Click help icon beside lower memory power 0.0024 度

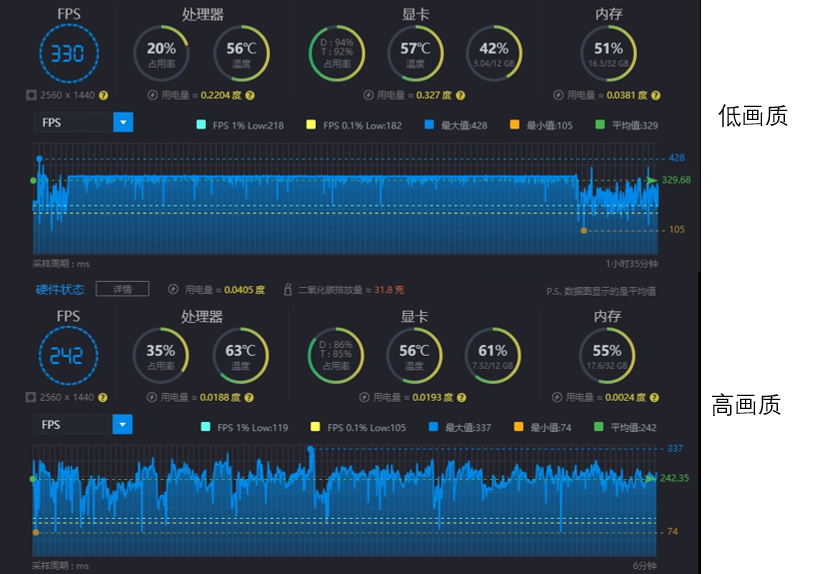[654, 398]
